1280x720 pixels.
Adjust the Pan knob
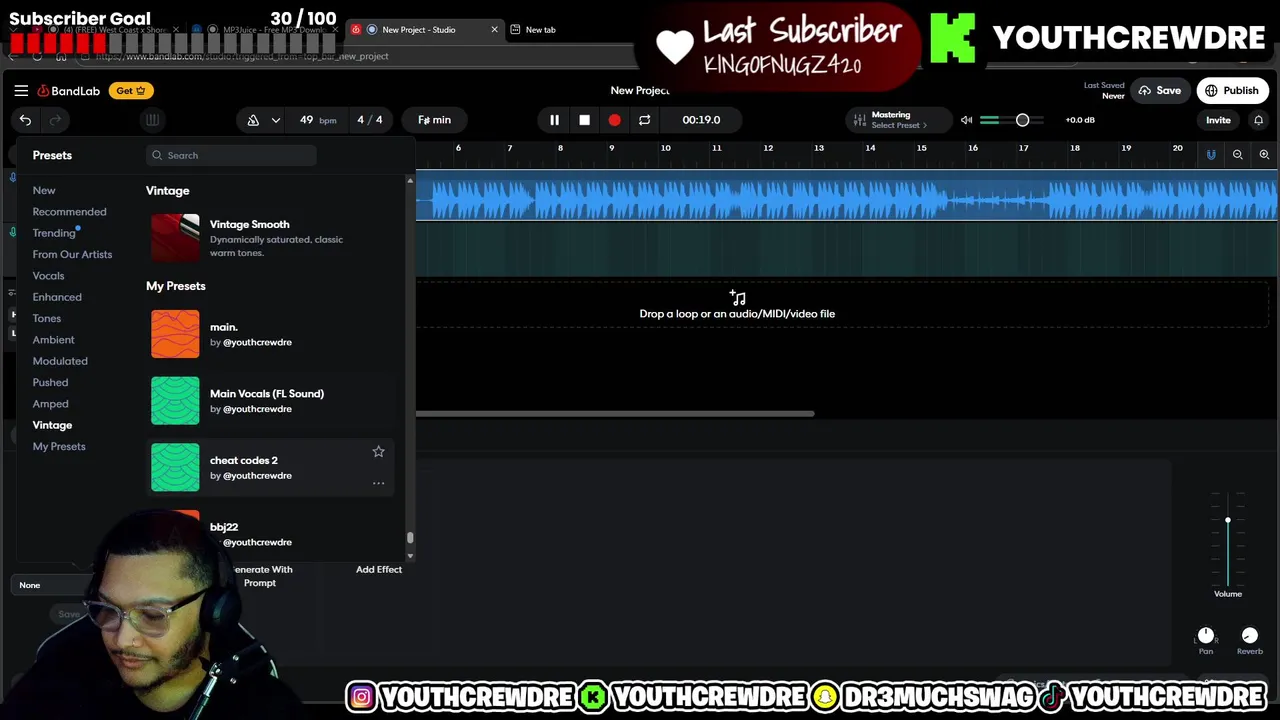click(1206, 636)
